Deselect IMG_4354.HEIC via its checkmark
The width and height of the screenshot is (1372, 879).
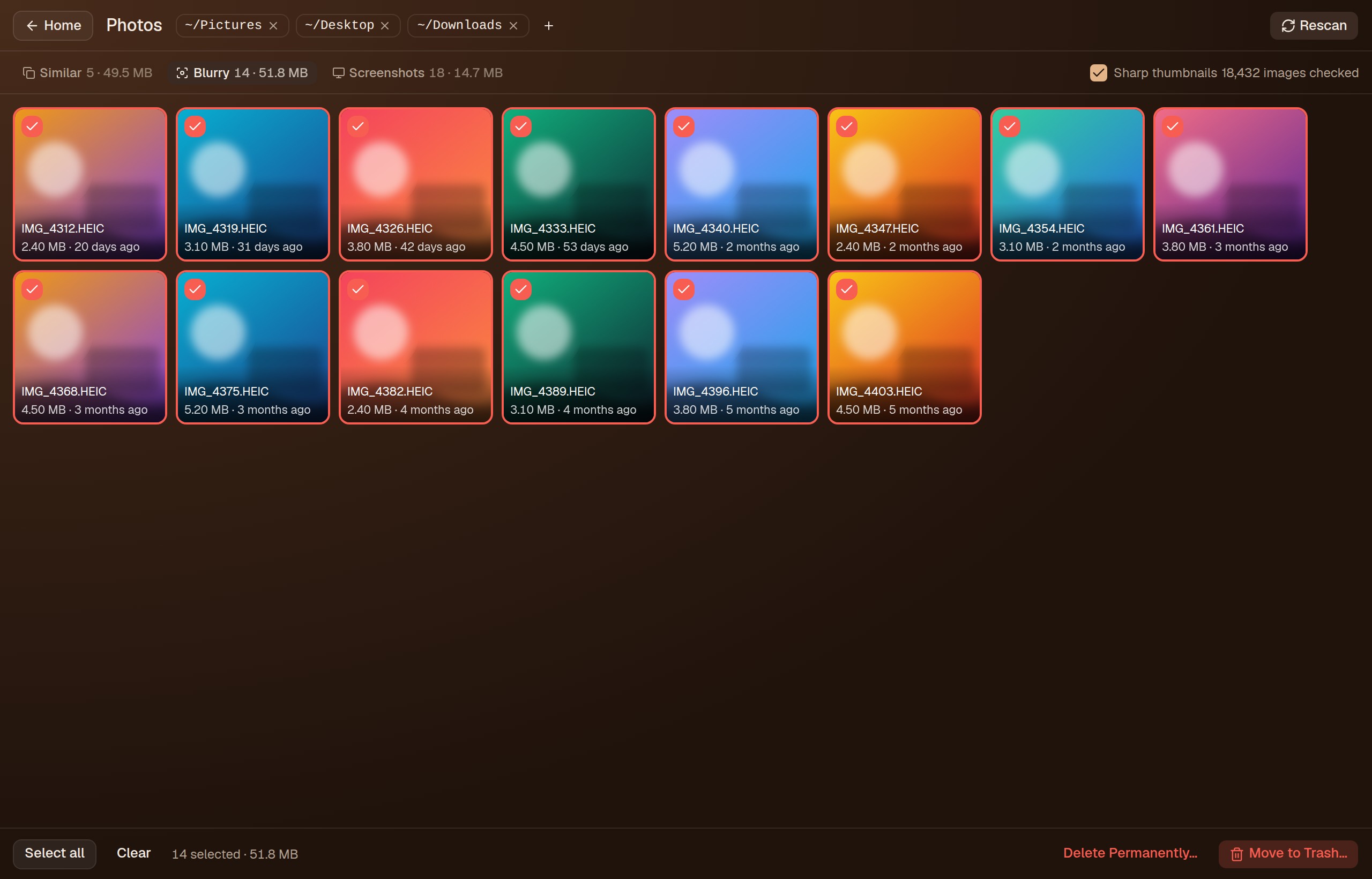pos(1010,126)
